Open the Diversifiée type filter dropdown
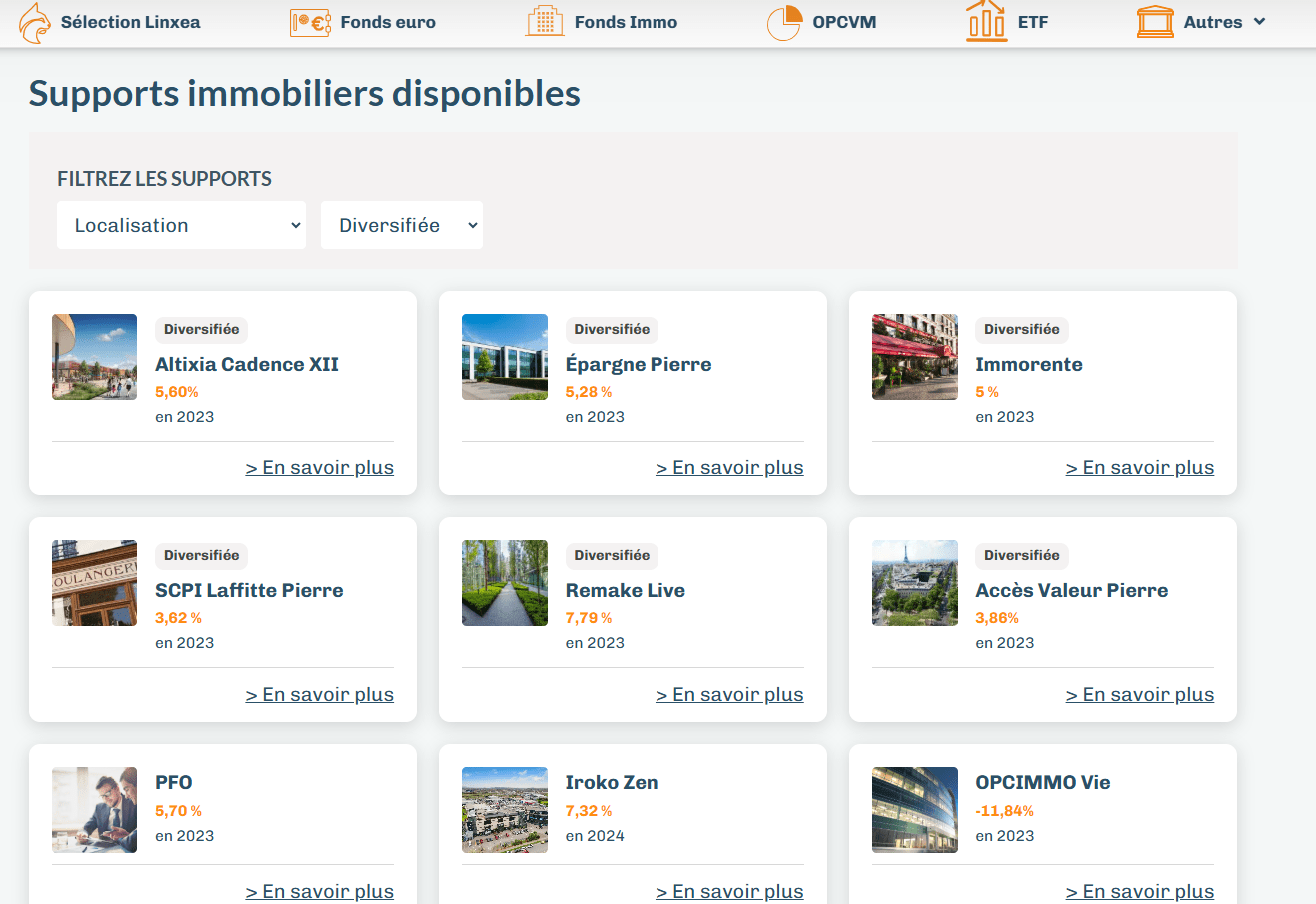Image resolution: width=1316 pixels, height=904 pixels. click(402, 225)
